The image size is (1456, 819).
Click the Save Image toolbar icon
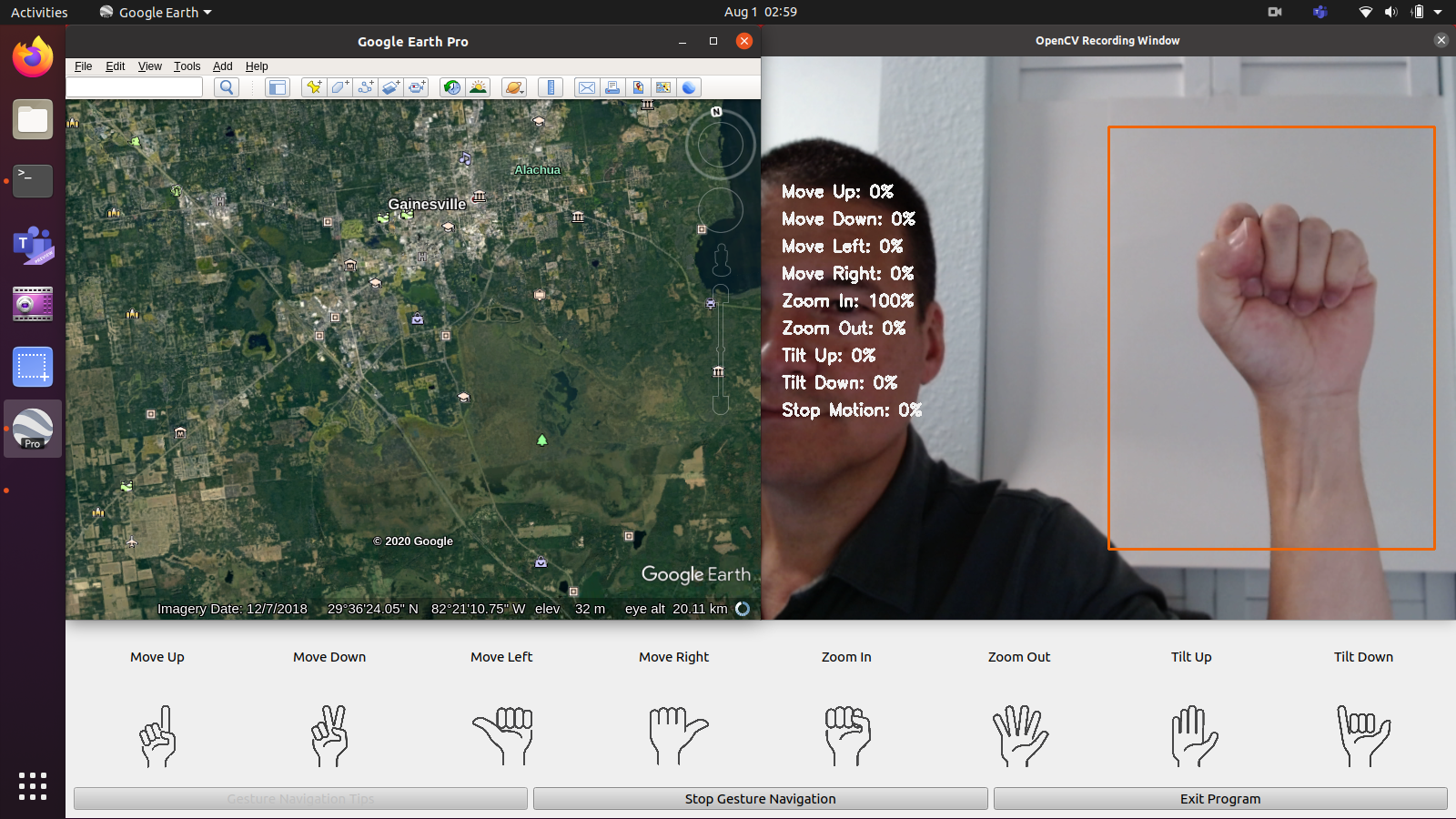click(x=638, y=87)
